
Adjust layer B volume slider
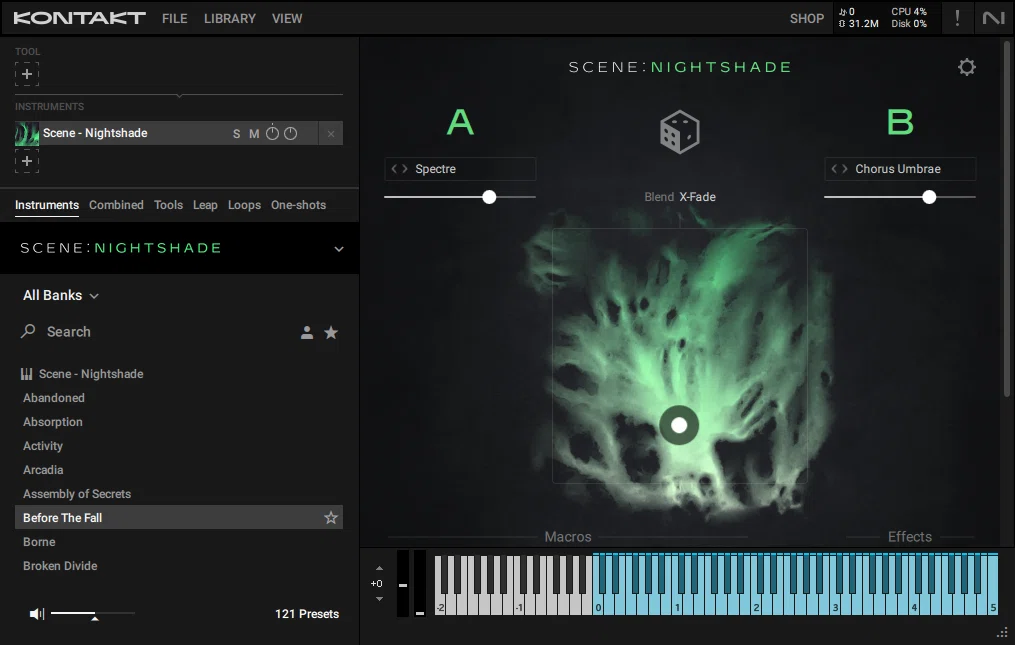(x=900, y=197)
